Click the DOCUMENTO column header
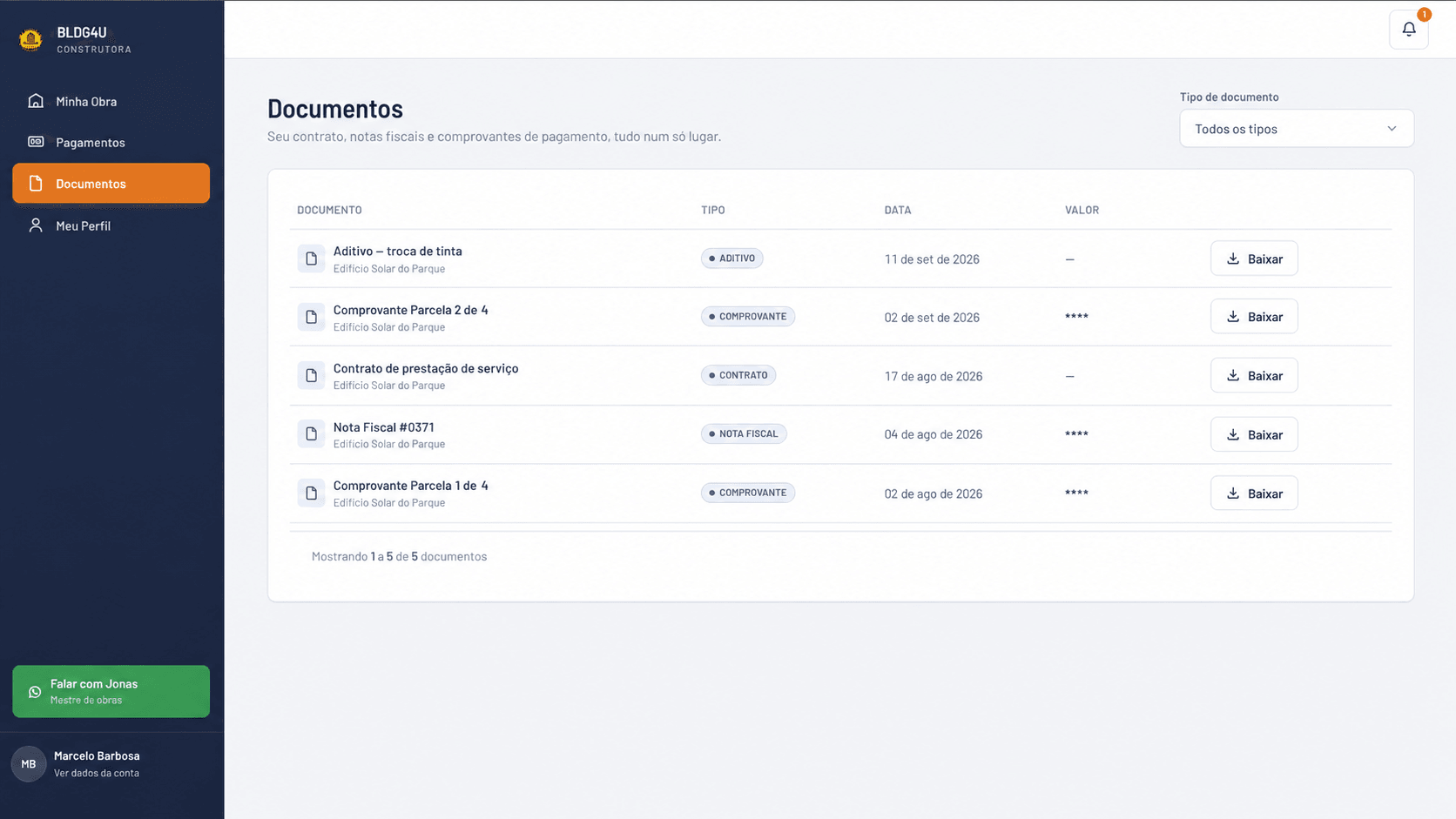This screenshot has height=819, width=1456. click(x=329, y=210)
